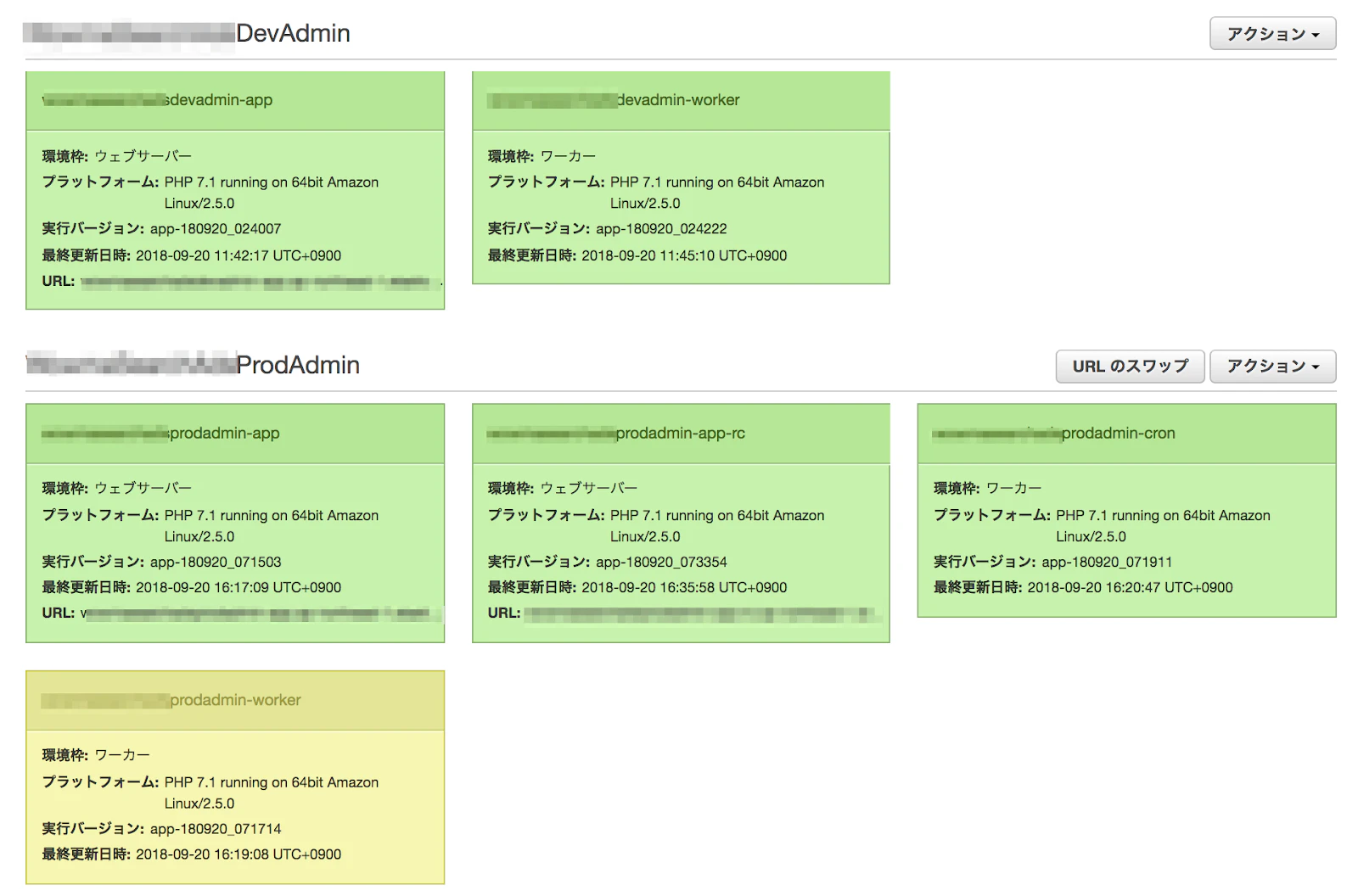1358x896 pixels.
Task: Click timestamp 2018-09-20 11:45:10 UTC+0900
Action: (684, 255)
